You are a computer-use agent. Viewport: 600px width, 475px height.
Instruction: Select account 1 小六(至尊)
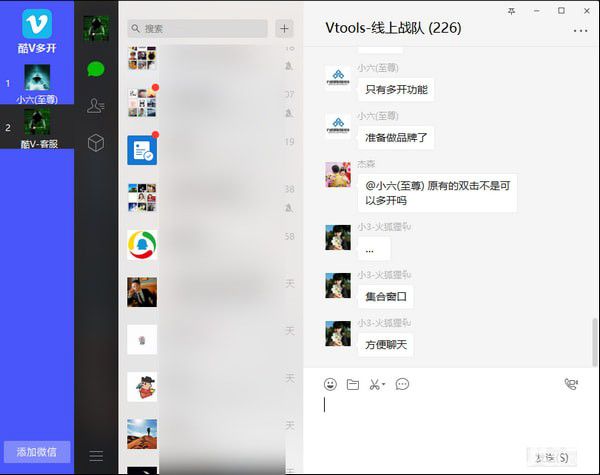pos(37,83)
